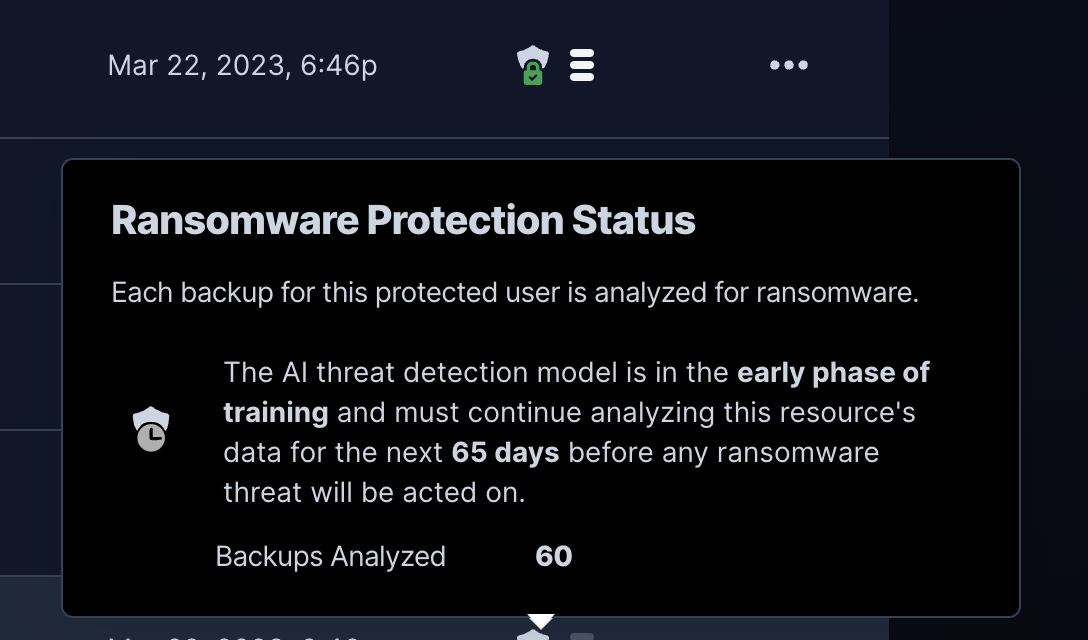Screen dimensions: 1088x640
Task: Click the "before any ransomware" phrase
Action: tap(724, 453)
